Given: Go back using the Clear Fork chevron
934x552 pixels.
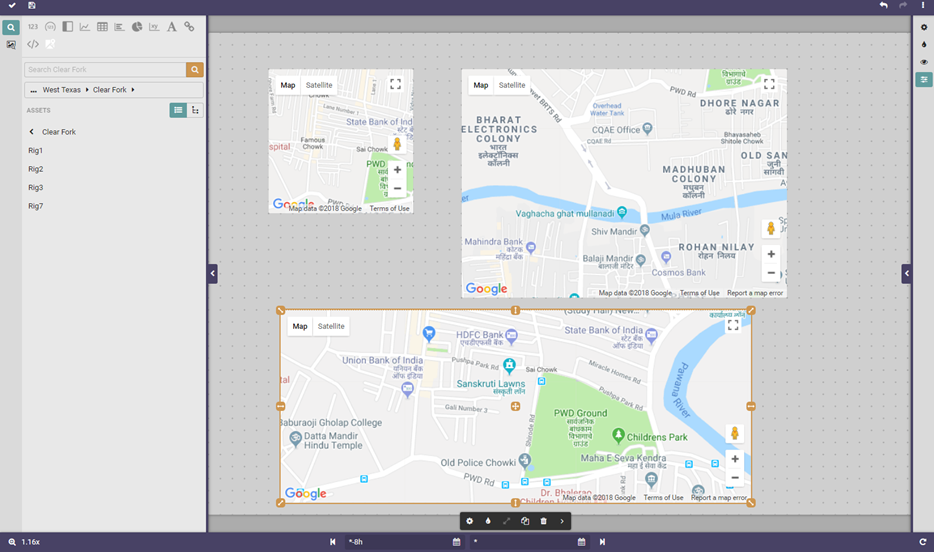Looking at the screenshot, I should click(32, 132).
